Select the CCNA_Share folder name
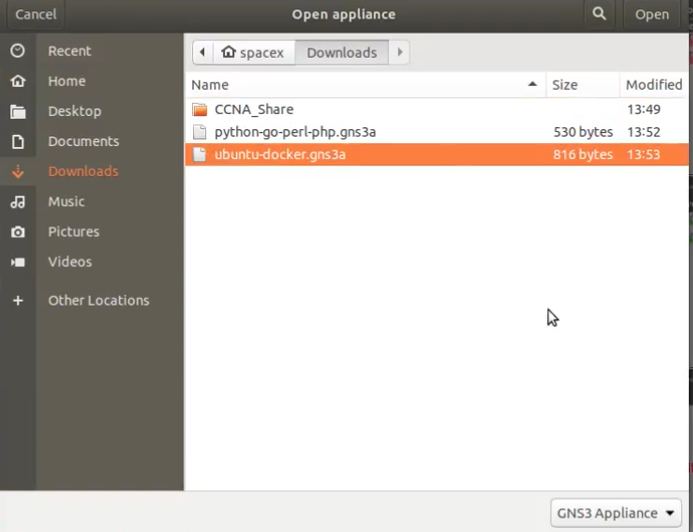This screenshot has height=532, width=693. [x=254, y=109]
